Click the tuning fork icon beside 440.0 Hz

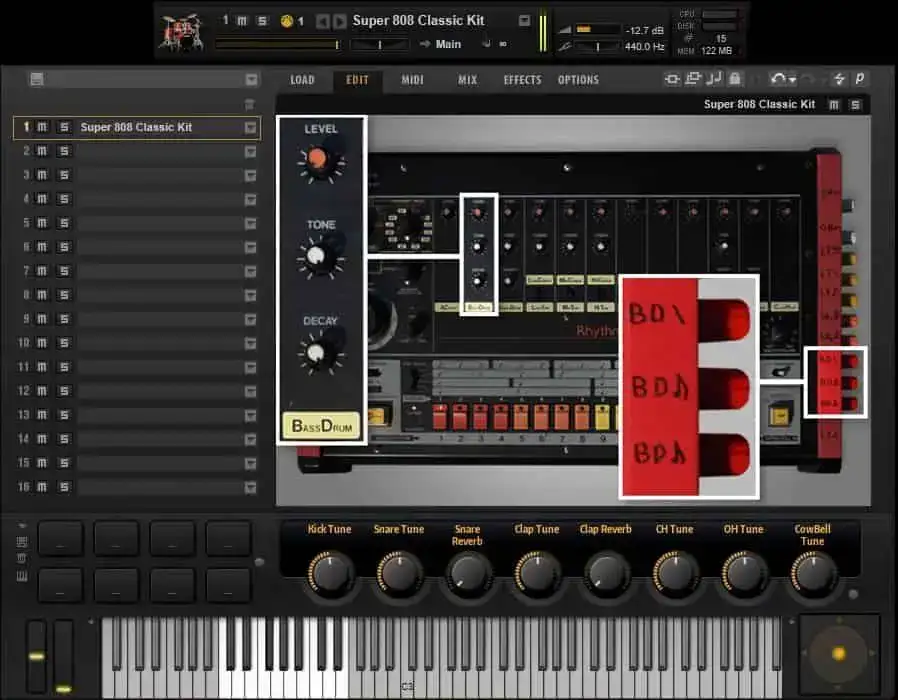[x=565, y=47]
